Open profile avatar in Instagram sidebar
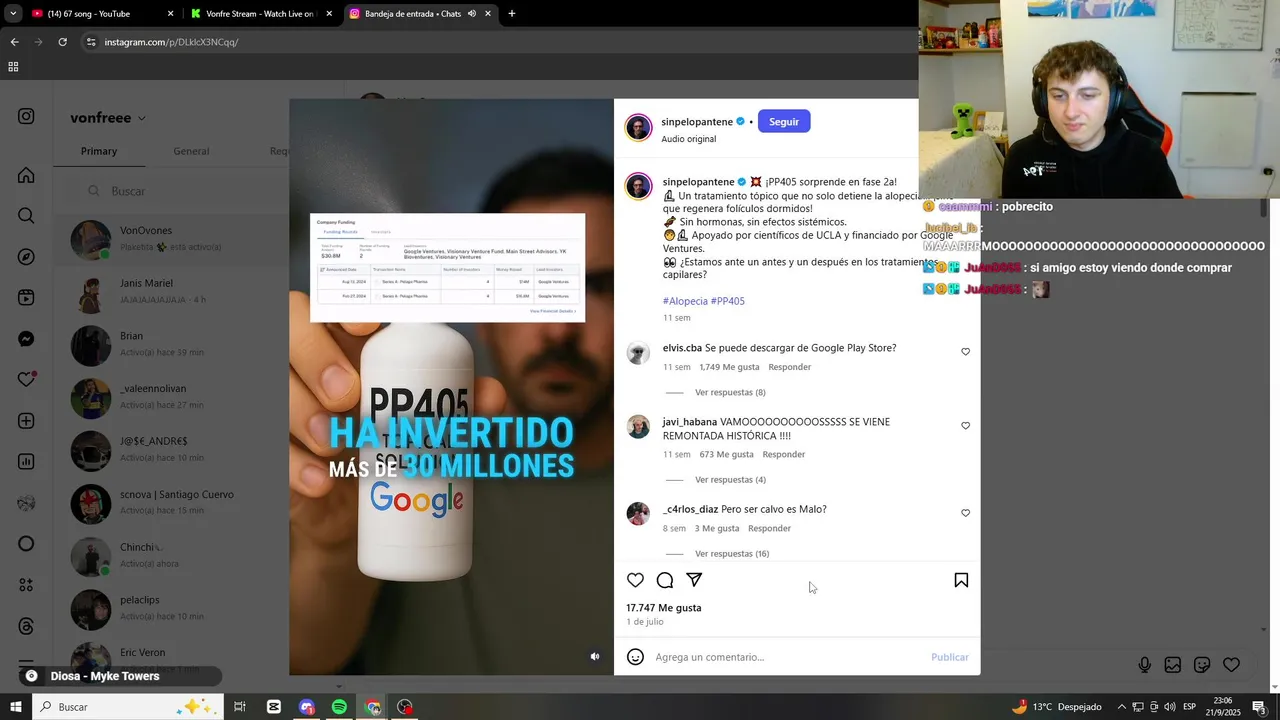The image size is (1280, 720). tap(26, 503)
